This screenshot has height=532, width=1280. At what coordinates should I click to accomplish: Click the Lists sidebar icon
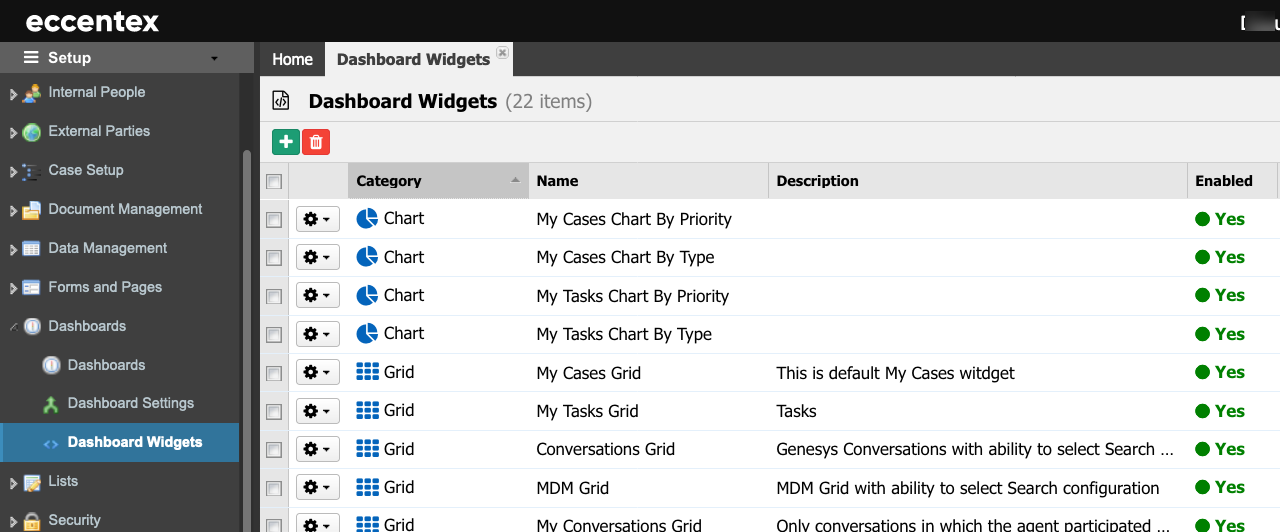pos(32,482)
